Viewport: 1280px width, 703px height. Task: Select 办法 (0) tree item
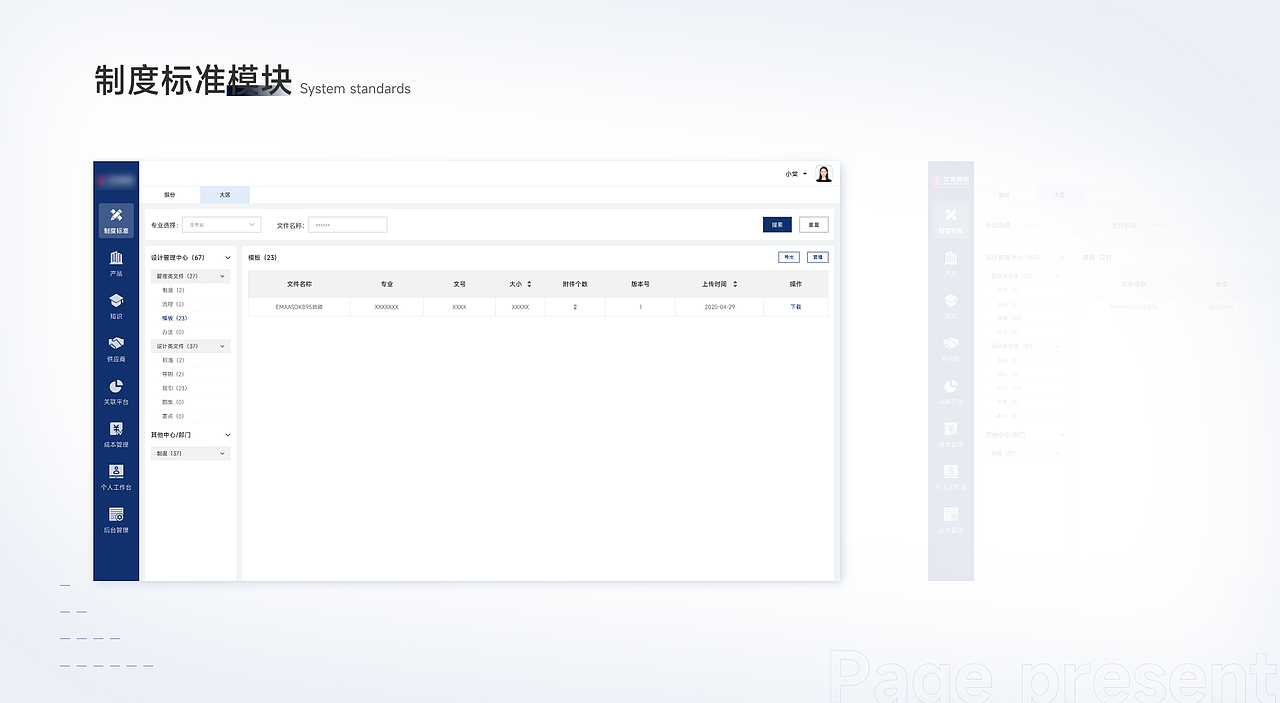(173, 332)
